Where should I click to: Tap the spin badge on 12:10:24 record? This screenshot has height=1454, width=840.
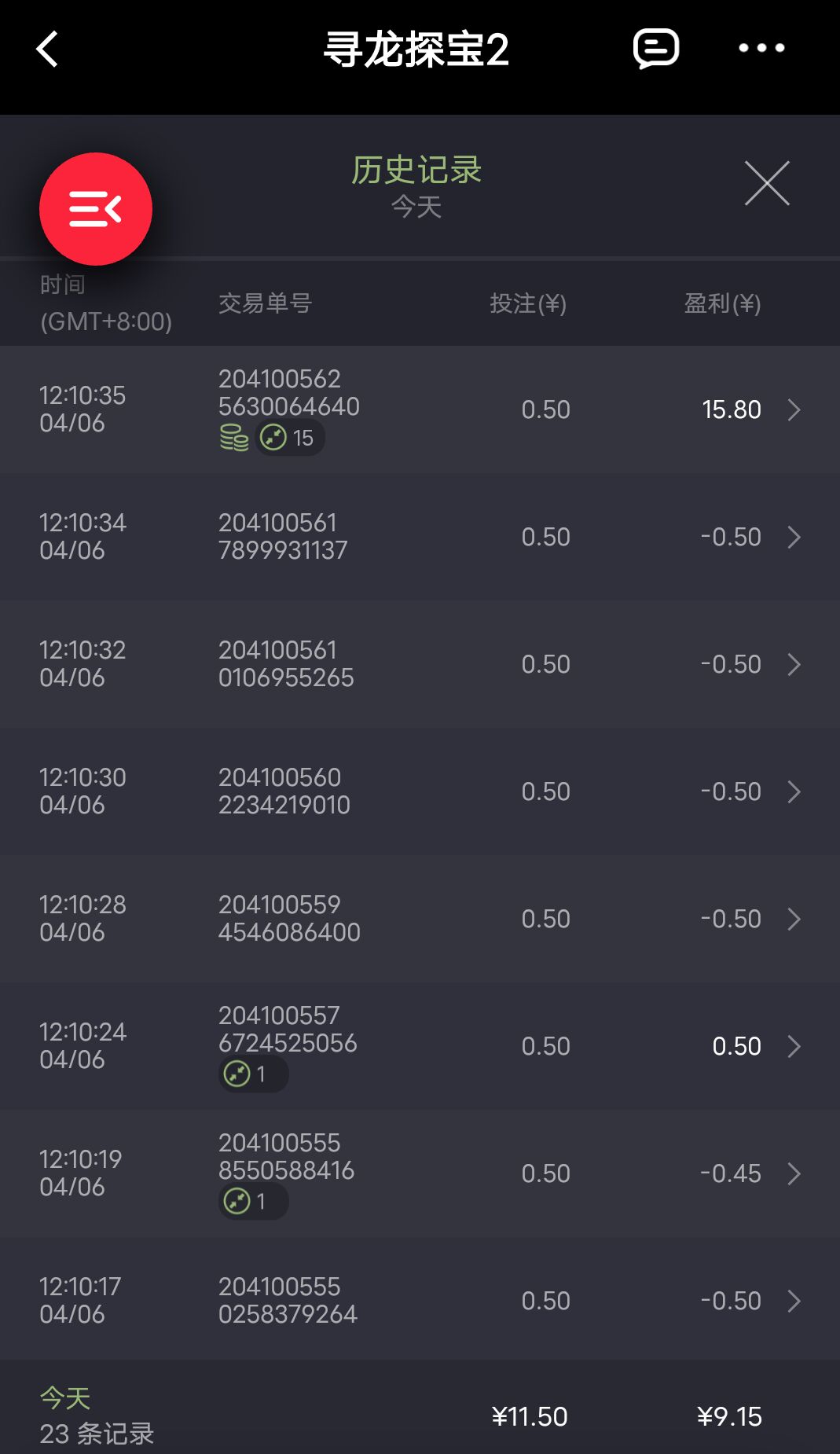click(252, 1074)
